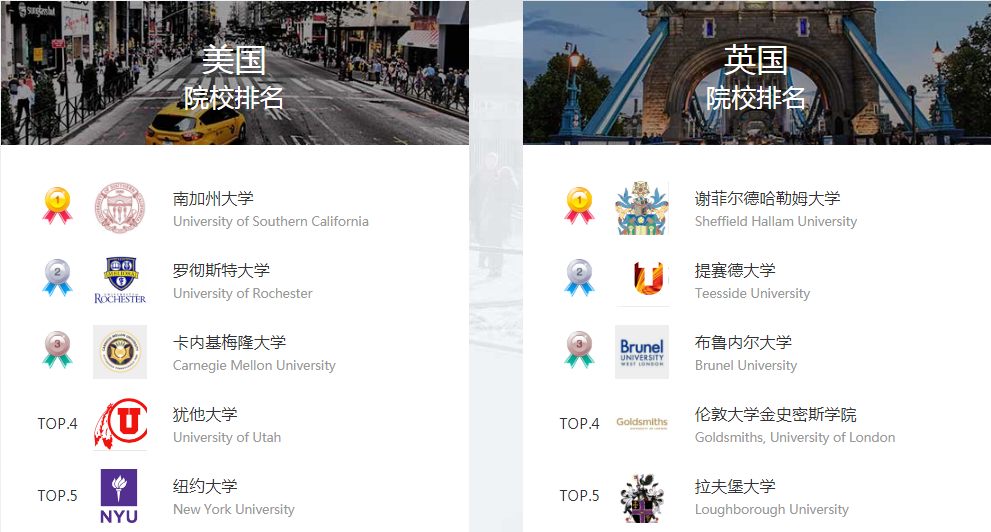Click the text Goldsmiths, University of London
Screen dimensions: 991x532
point(795,438)
